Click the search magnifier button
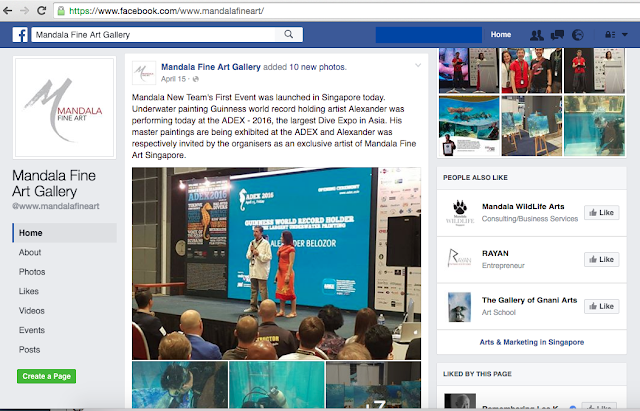The image size is (640, 411). pos(289,34)
